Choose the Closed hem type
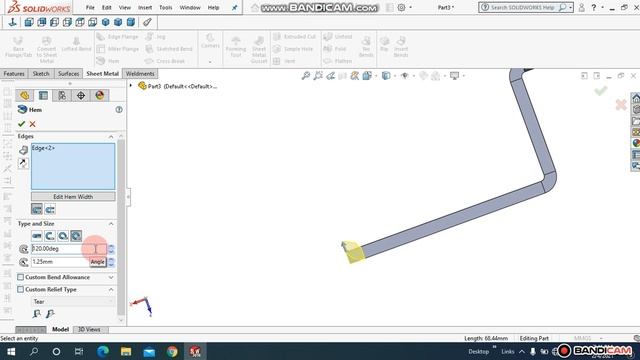 (x=37, y=236)
